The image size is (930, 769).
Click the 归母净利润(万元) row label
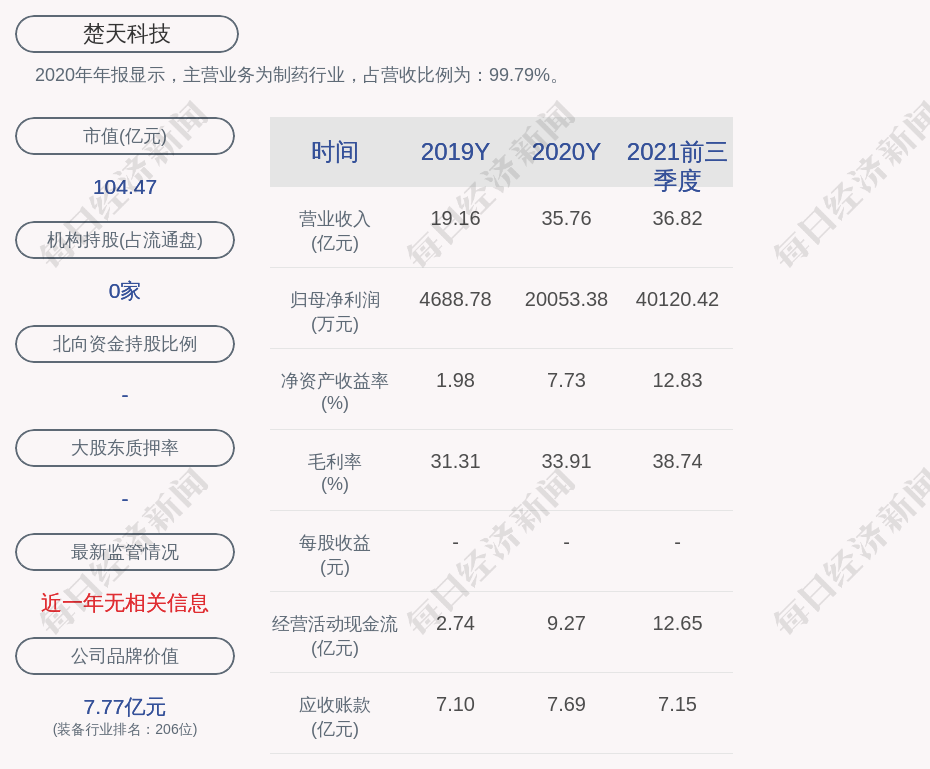point(335,311)
